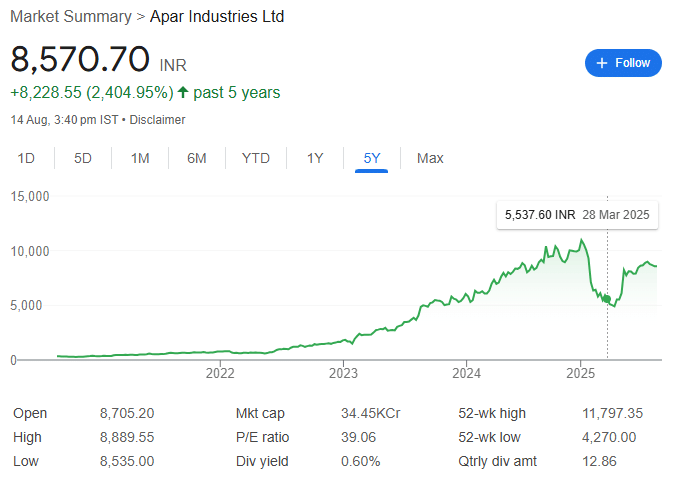The image size is (678, 490).
Task: Click the Mkt cap label
Action: [x=260, y=413]
